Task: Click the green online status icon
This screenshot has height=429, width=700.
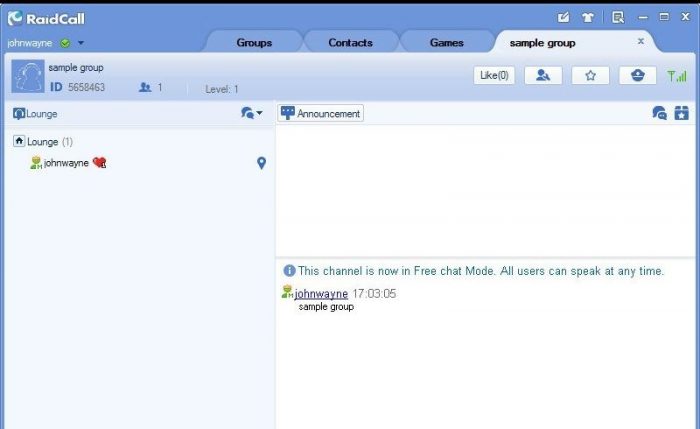Action: pos(65,43)
